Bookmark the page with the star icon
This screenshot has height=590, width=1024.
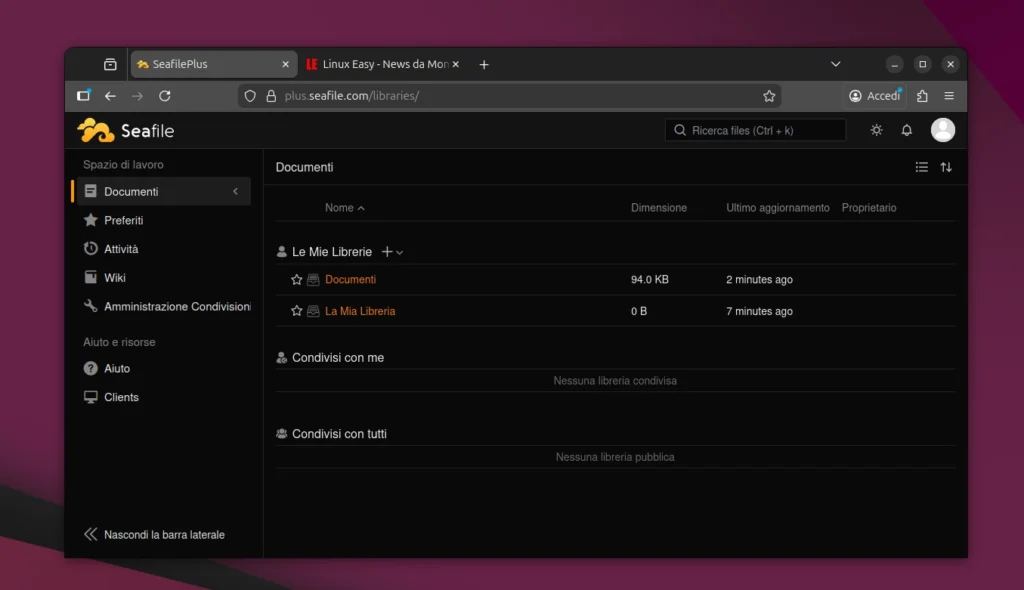(x=769, y=95)
